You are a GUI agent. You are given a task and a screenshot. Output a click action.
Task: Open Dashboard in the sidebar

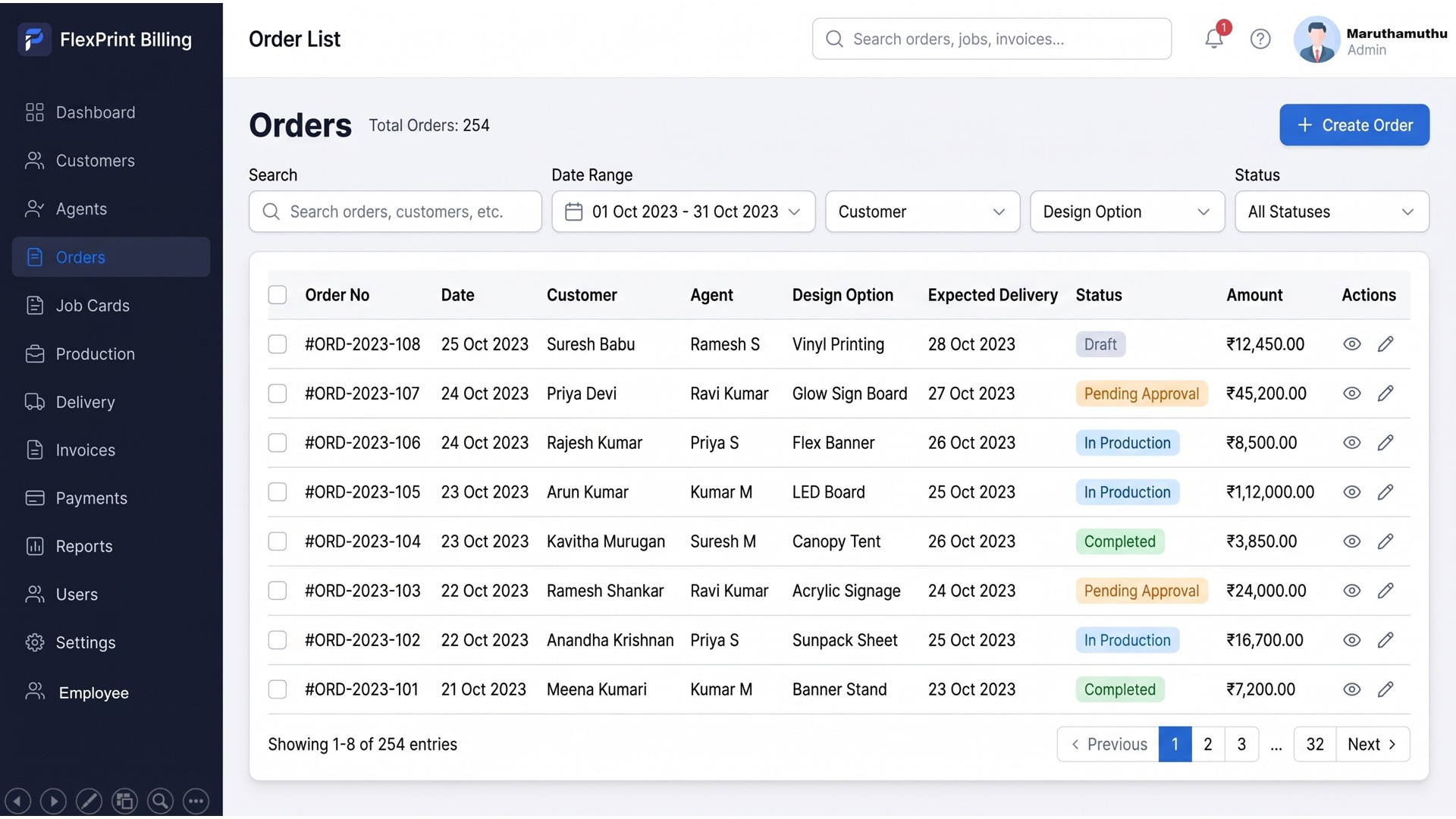pyautogui.click(x=111, y=112)
